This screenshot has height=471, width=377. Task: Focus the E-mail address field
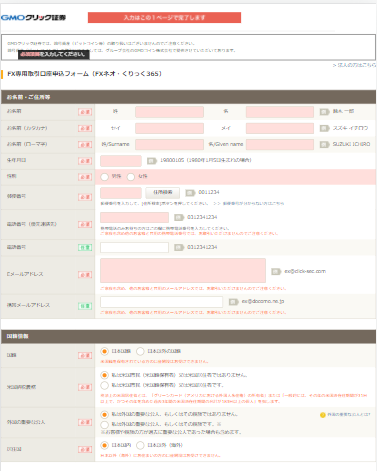[183, 270]
